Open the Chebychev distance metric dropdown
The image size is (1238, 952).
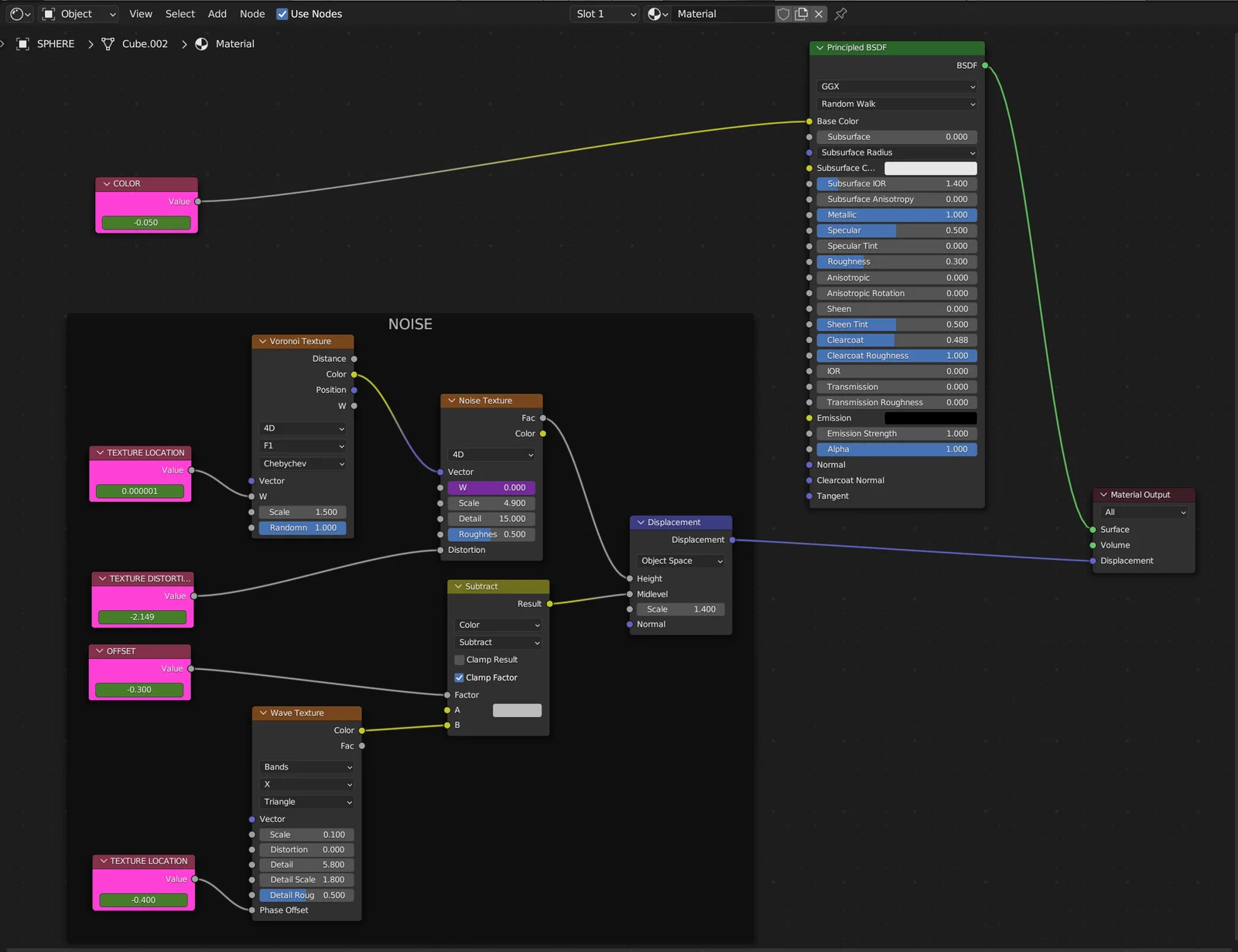[x=303, y=463]
